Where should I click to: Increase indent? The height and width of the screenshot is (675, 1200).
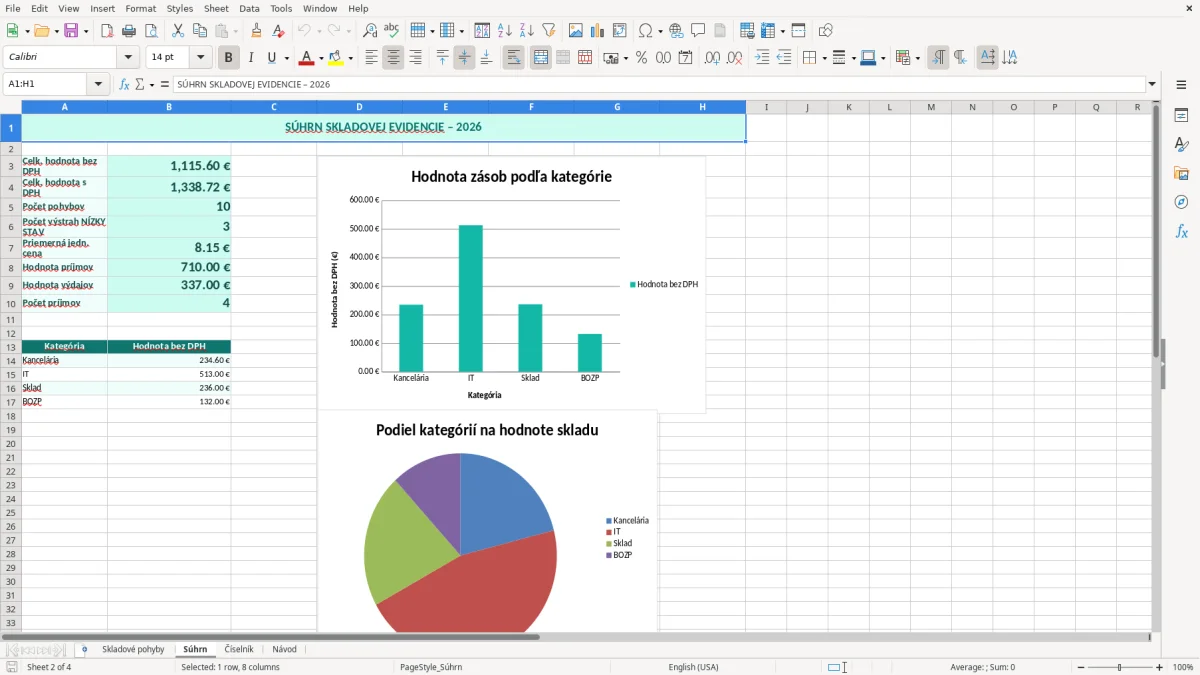(x=762, y=58)
